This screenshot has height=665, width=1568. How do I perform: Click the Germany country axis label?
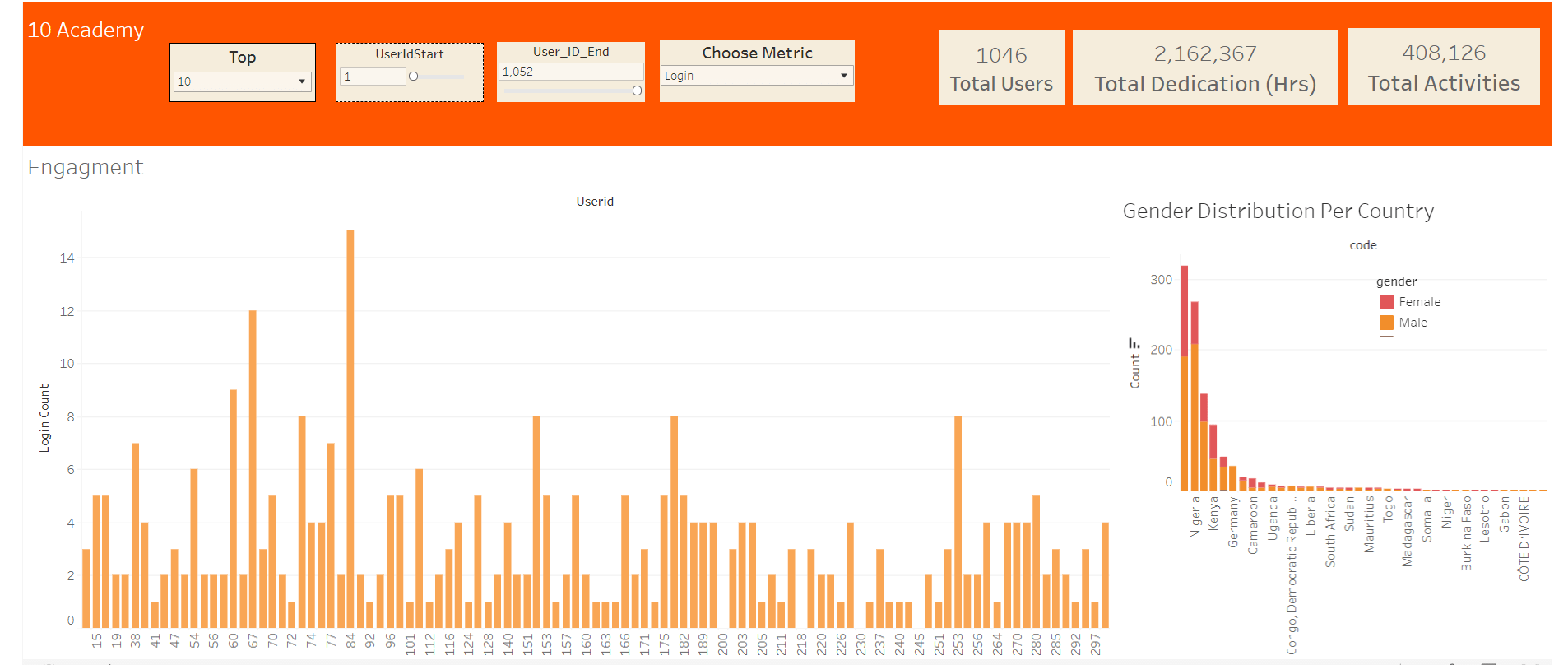(x=1233, y=522)
